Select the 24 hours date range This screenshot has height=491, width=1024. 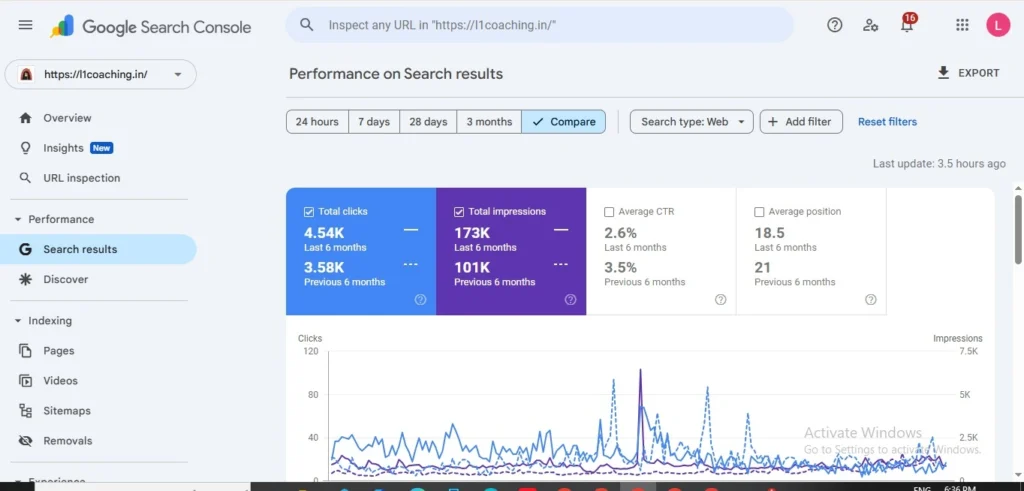click(x=317, y=121)
